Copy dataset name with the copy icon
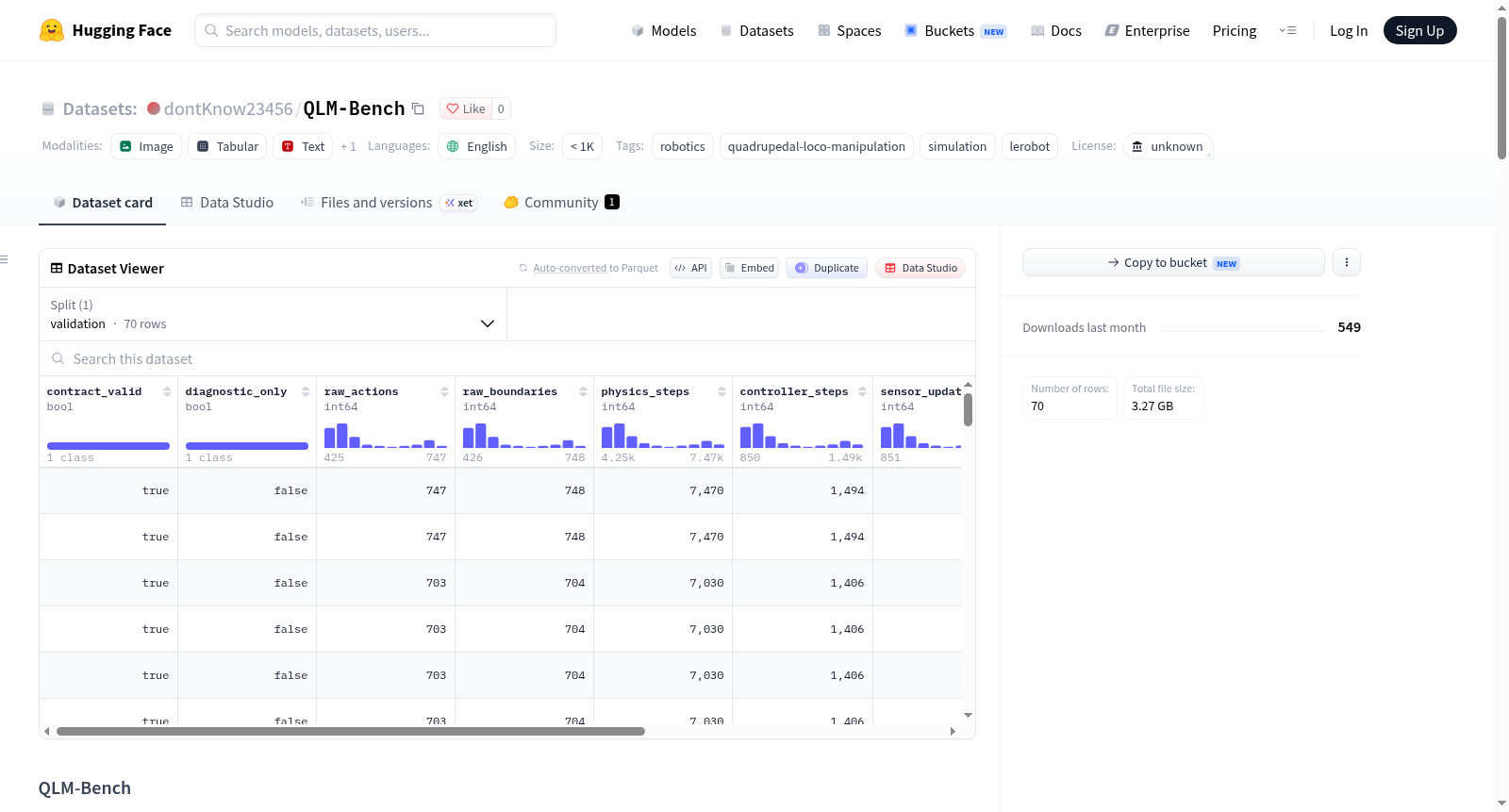 [418, 108]
